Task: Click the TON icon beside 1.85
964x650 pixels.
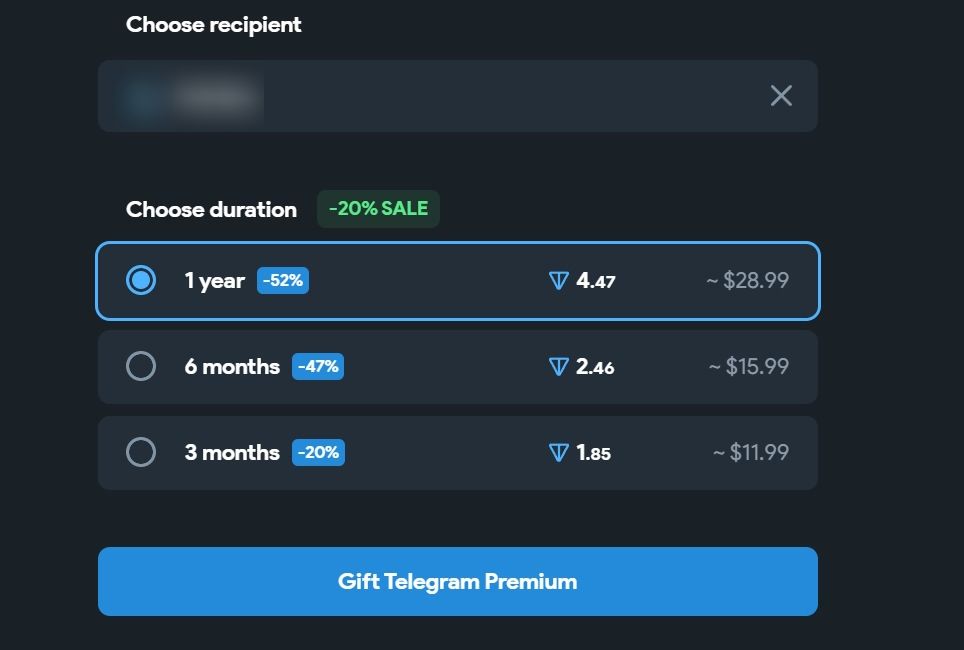Action: coord(559,453)
